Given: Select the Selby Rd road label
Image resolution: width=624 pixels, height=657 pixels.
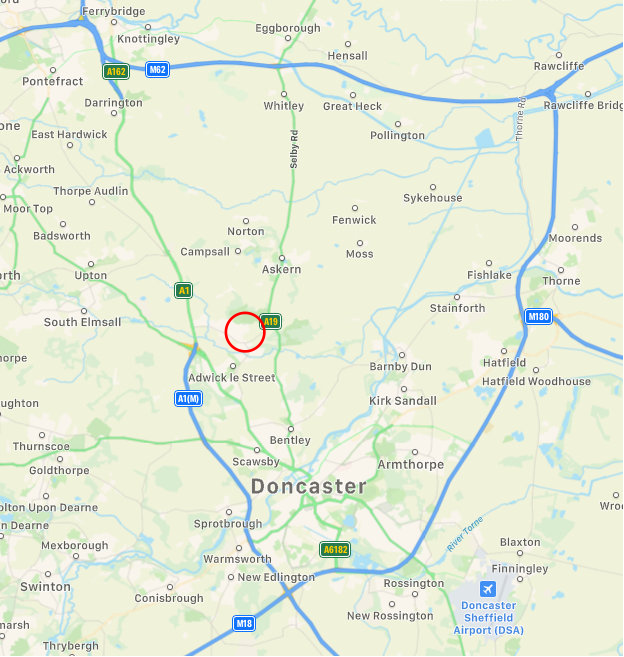Looking at the screenshot, I should pos(294,150).
